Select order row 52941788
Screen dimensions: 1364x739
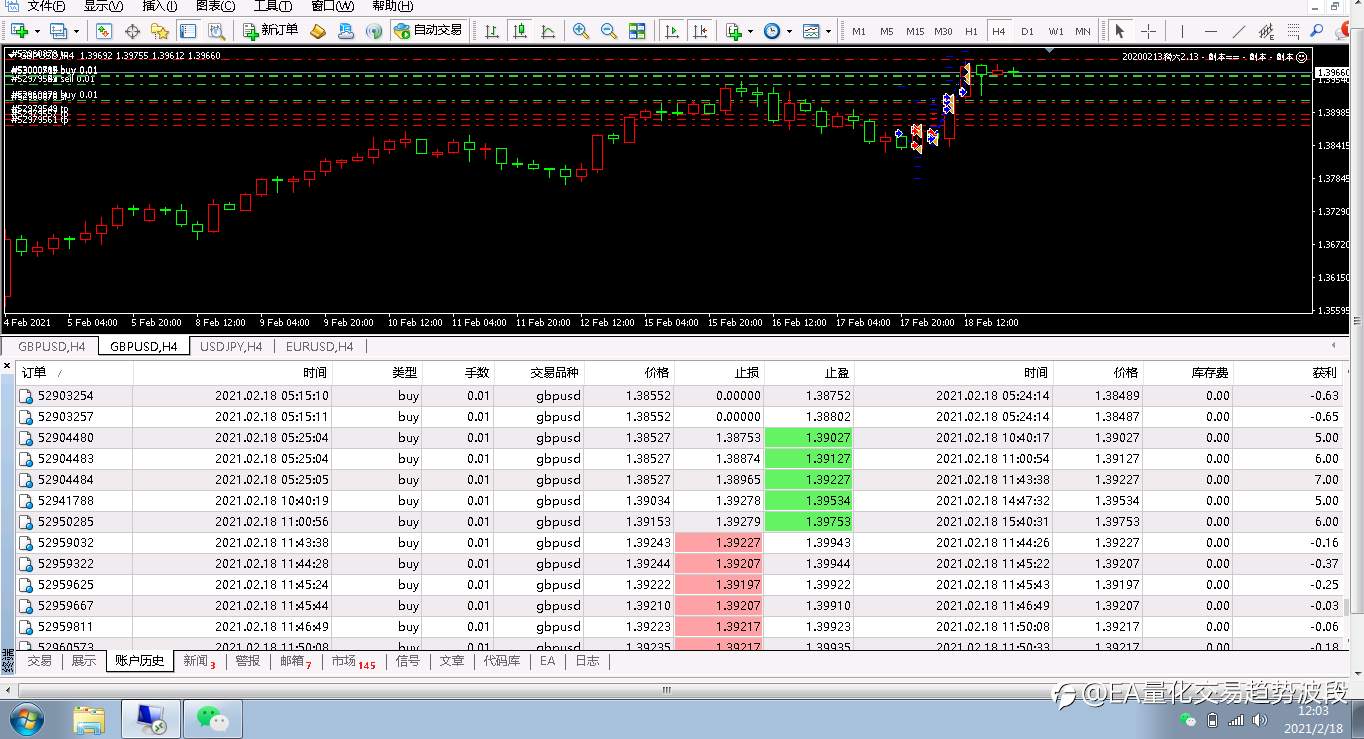(x=680, y=500)
